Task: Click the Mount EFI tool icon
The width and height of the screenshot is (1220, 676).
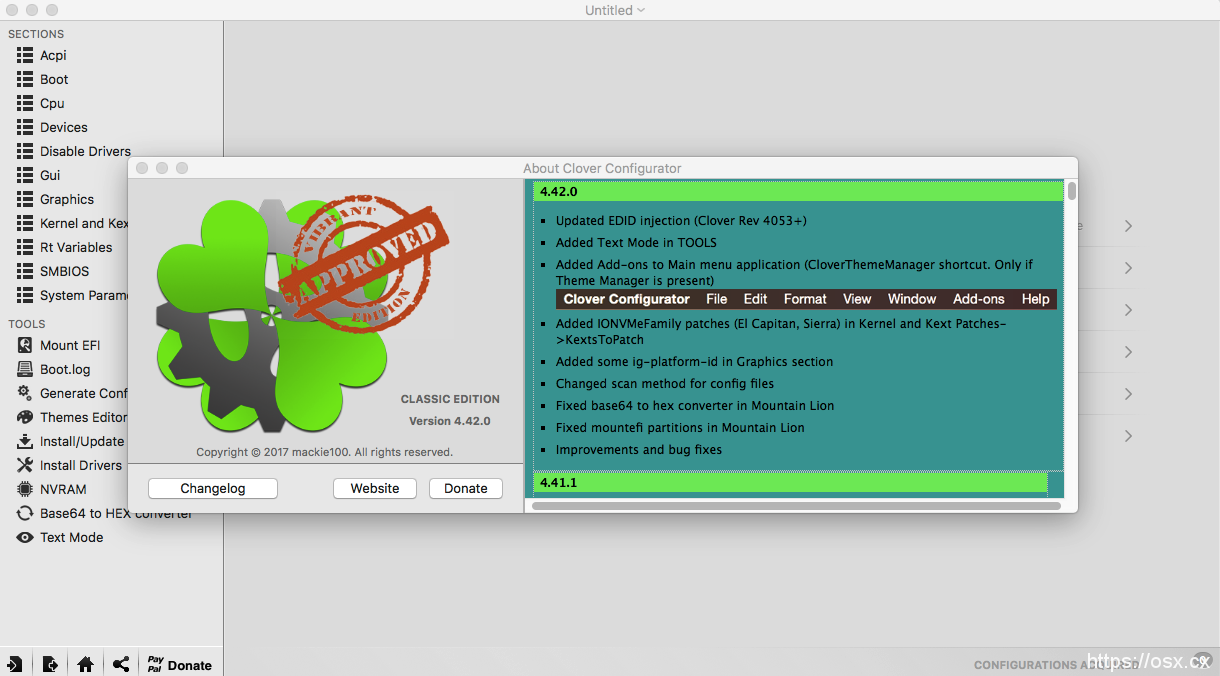Action: [x=25, y=345]
